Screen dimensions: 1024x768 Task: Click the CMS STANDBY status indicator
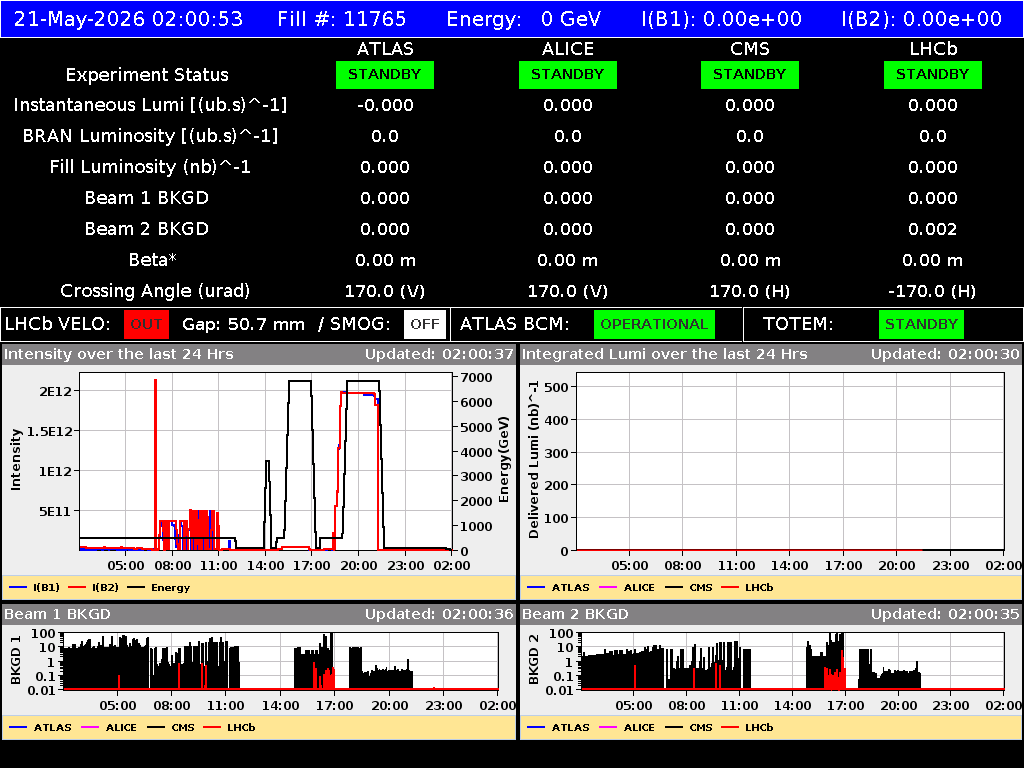[750, 74]
